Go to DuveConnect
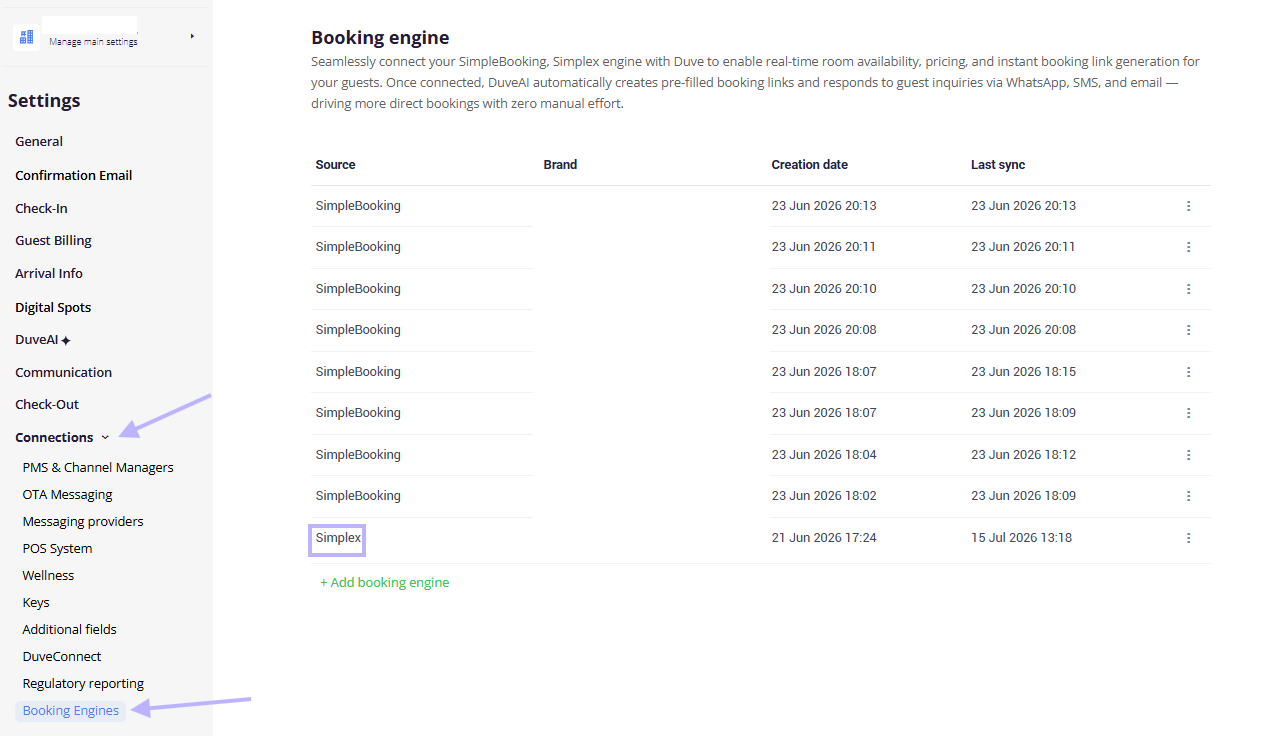The width and height of the screenshot is (1282, 736). (x=62, y=656)
